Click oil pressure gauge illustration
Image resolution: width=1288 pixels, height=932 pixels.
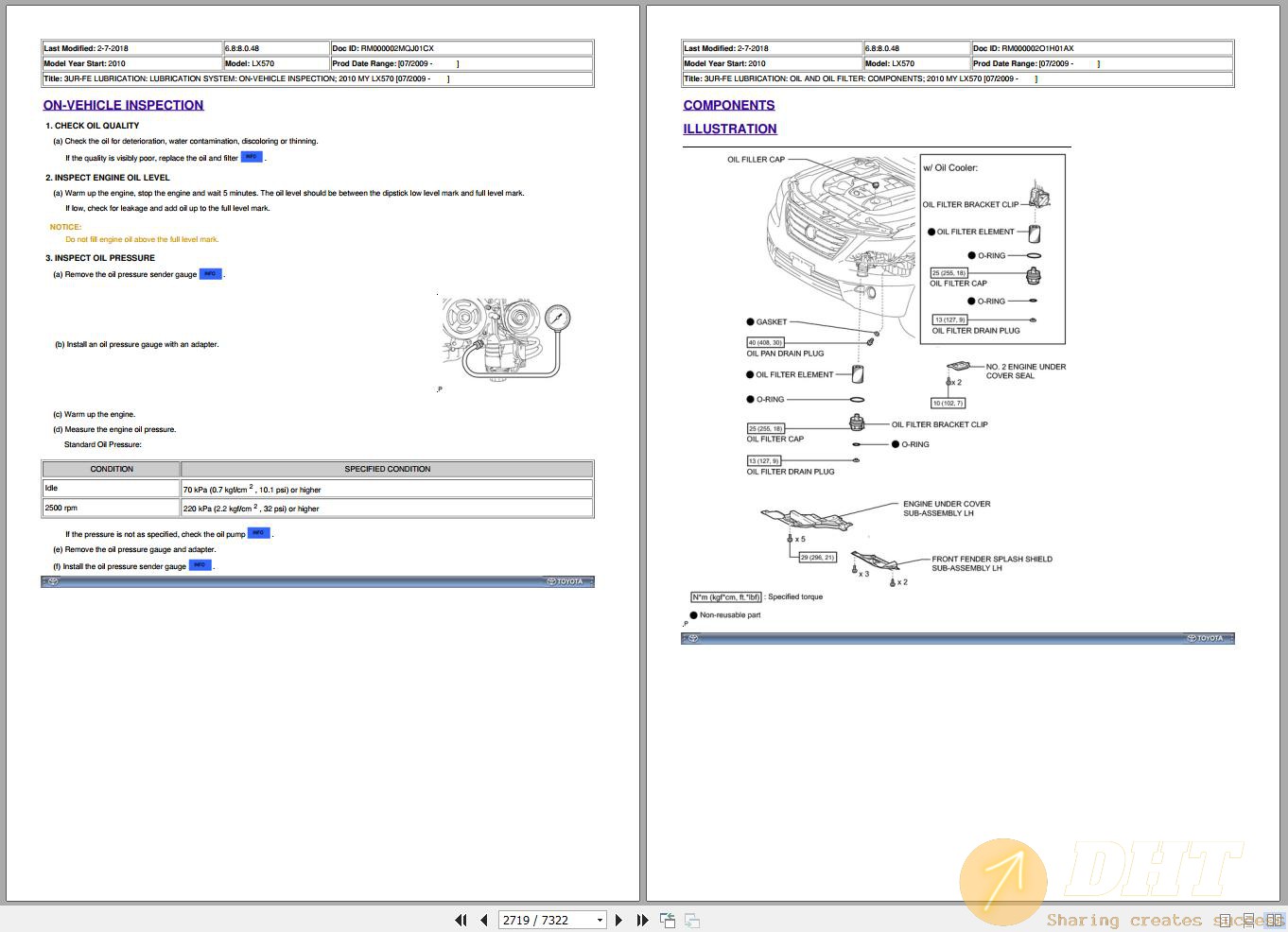[506, 339]
